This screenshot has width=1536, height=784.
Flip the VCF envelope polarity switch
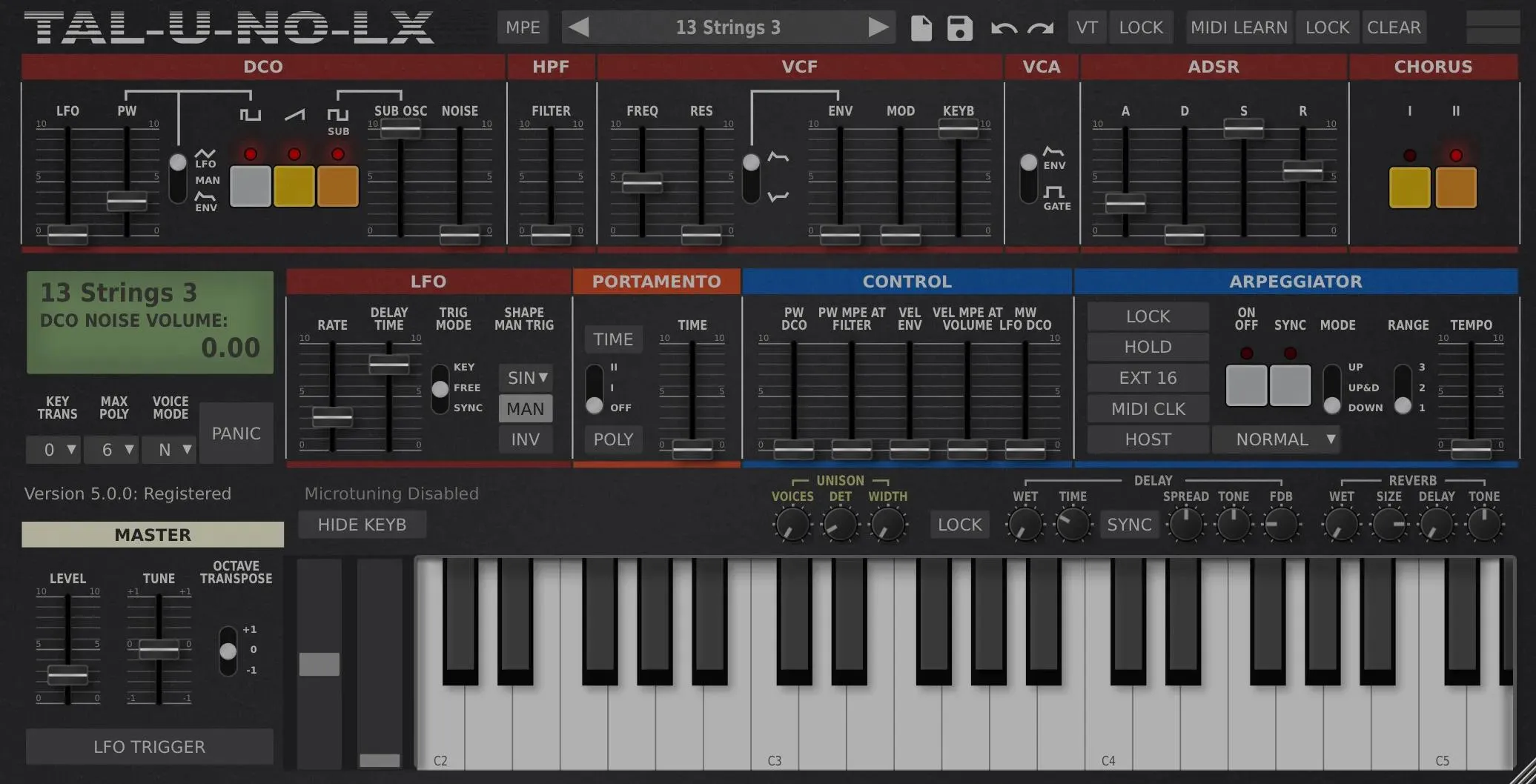pos(751,178)
